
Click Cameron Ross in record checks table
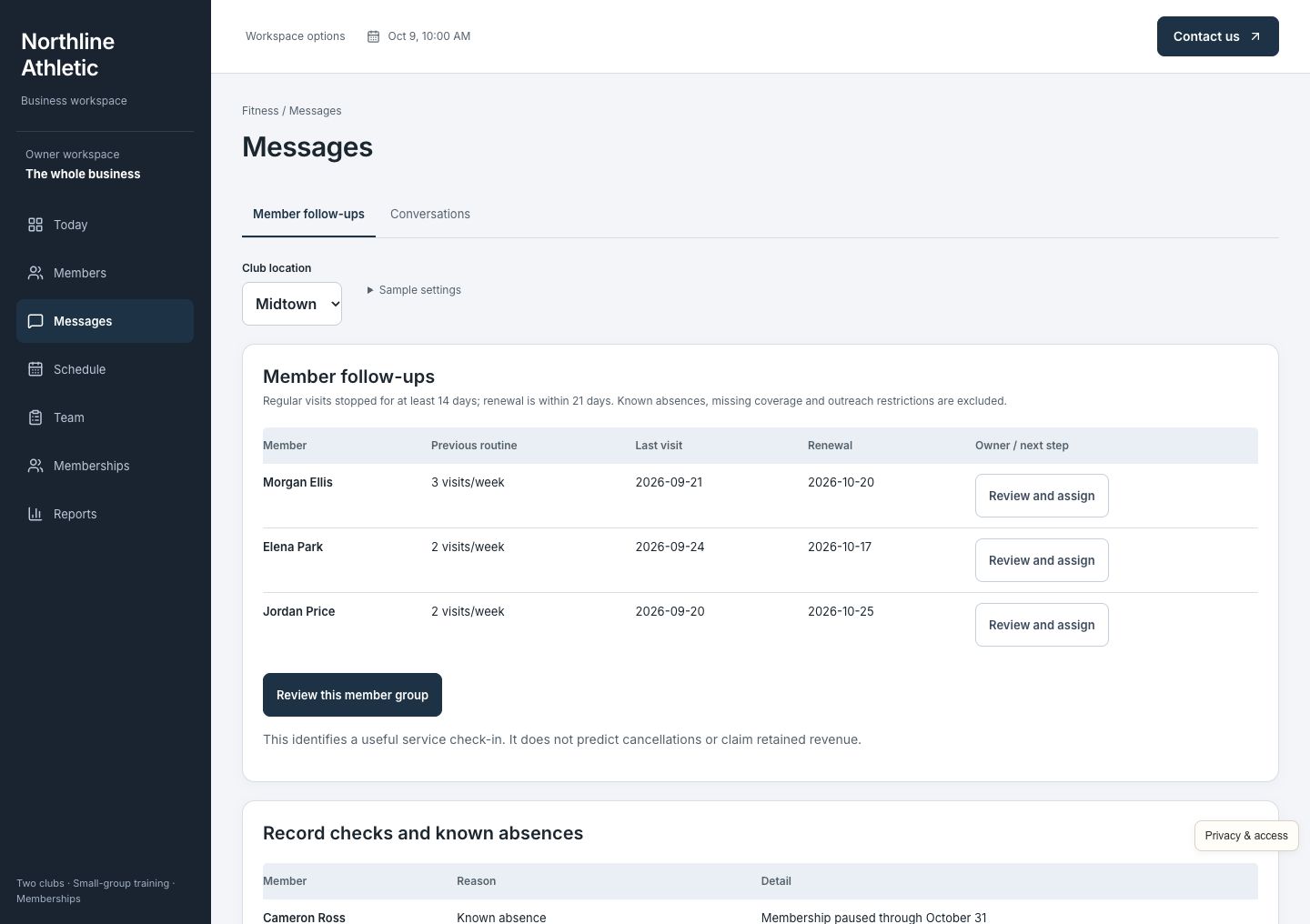point(304,917)
